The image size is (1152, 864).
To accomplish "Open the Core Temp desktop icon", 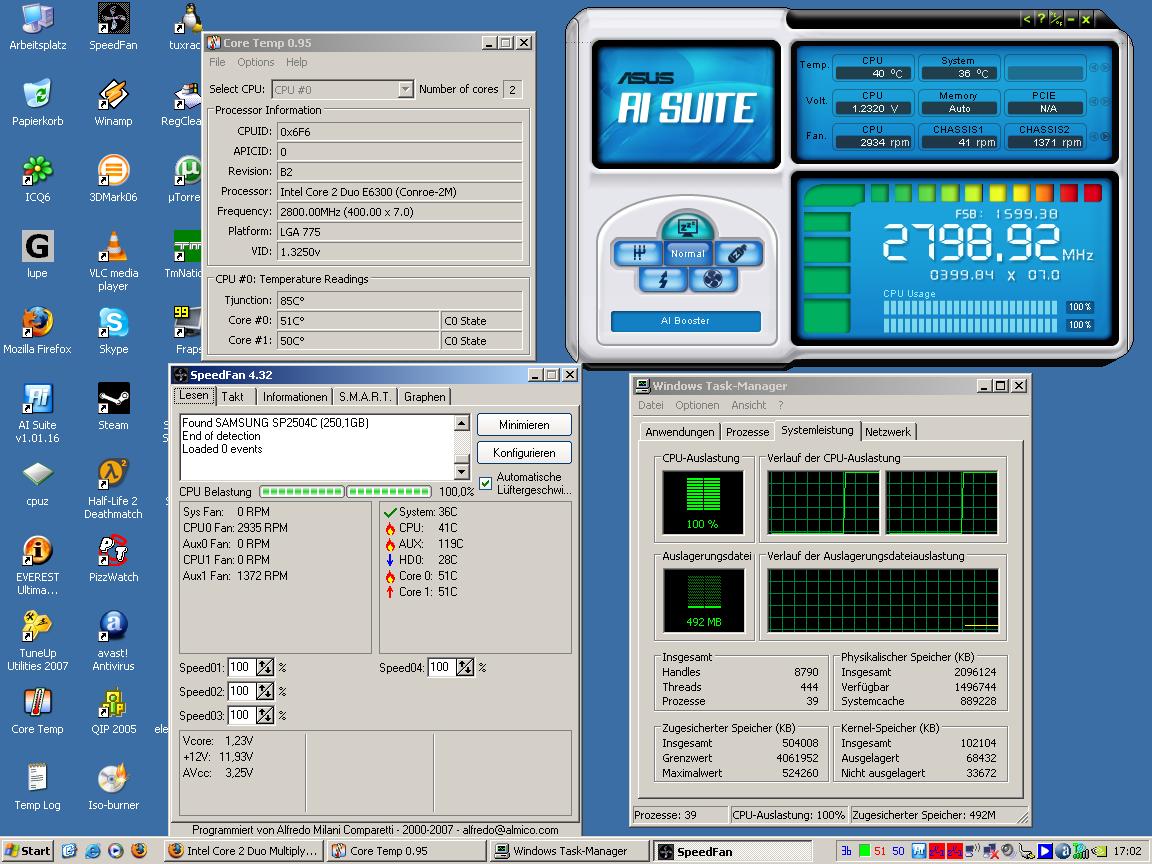I will tap(37, 710).
